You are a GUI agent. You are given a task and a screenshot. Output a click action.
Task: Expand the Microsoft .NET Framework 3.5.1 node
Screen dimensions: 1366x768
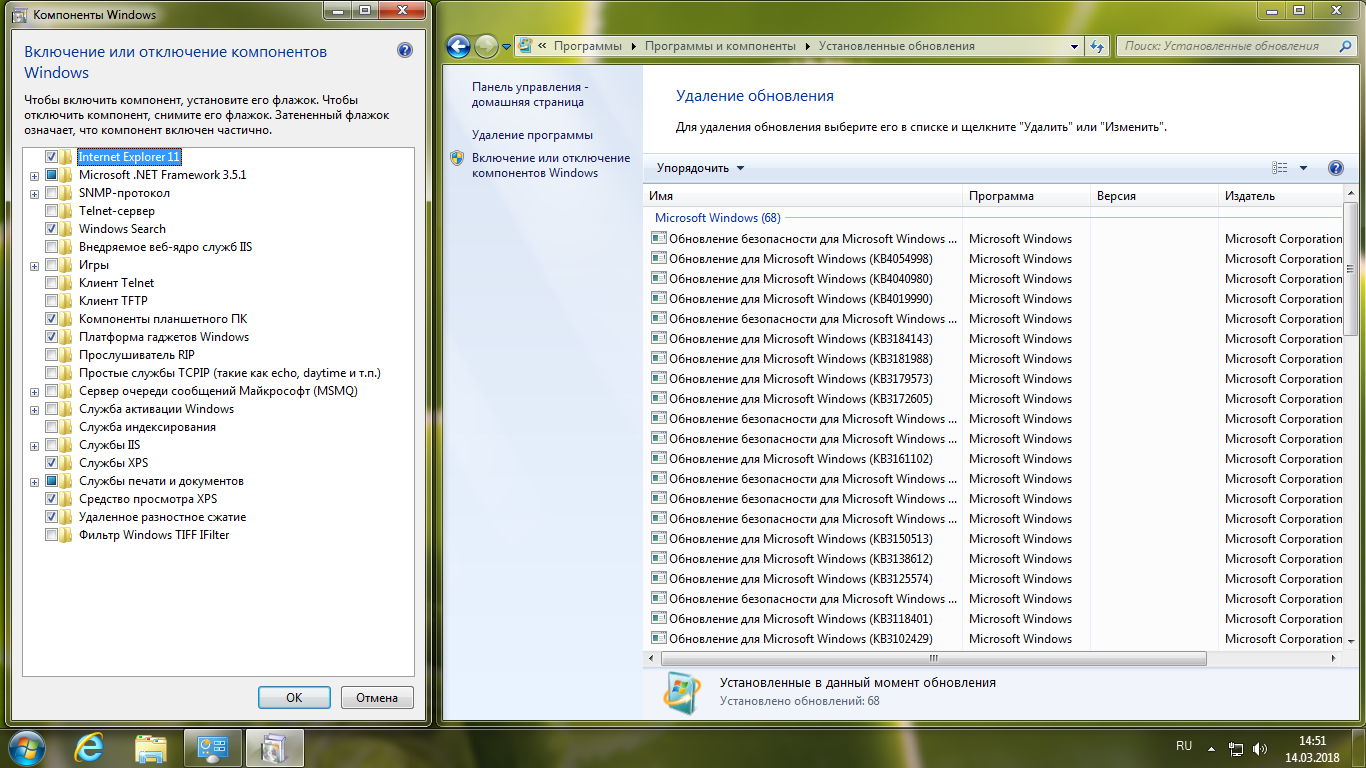35,175
